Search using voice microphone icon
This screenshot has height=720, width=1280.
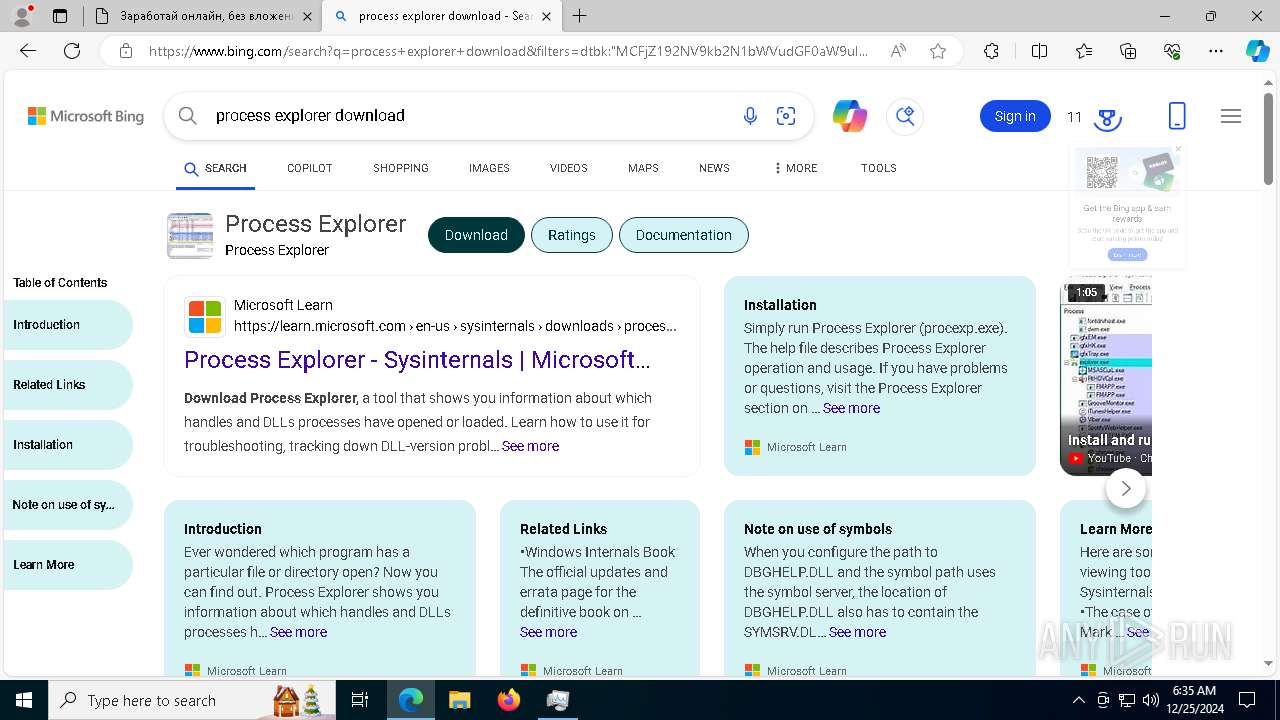(750, 116)
